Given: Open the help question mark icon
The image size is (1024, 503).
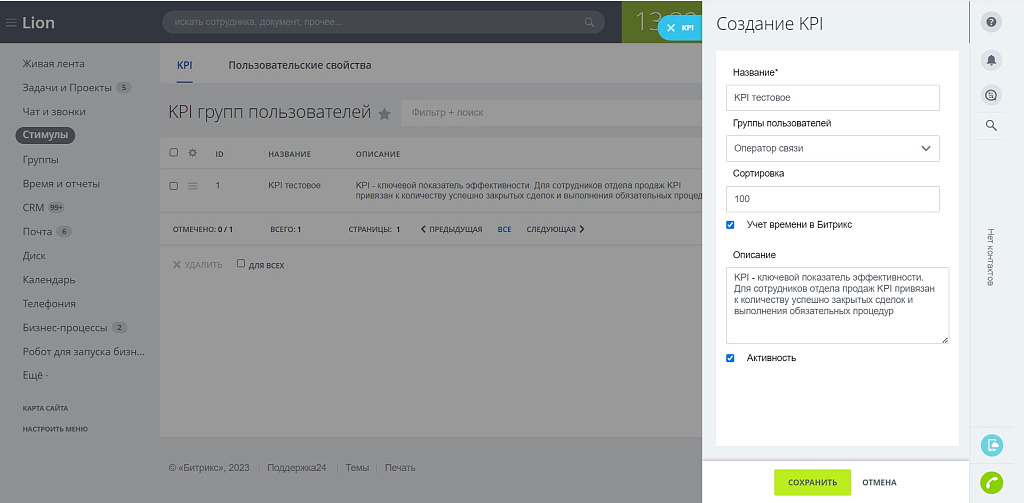Looking at the screenshot, I should (x=991, y=24).
